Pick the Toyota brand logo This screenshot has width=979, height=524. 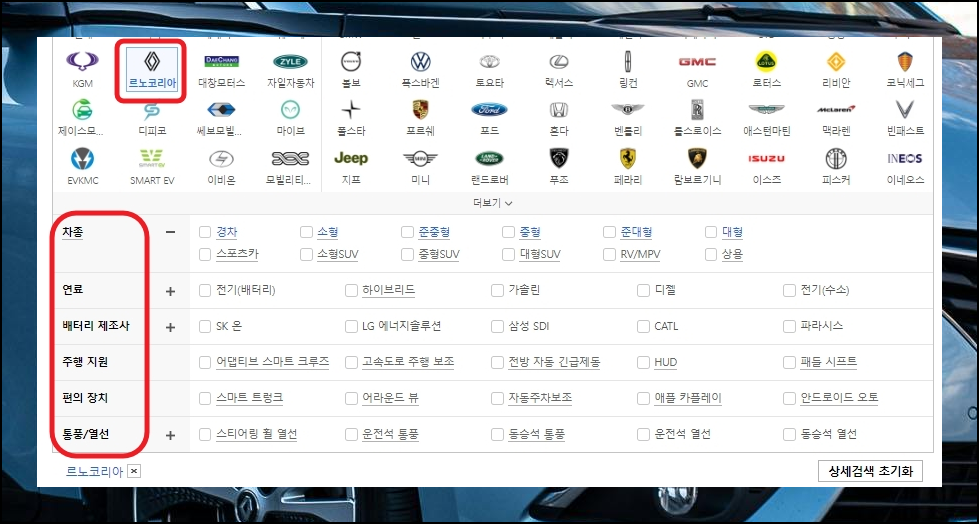click(490, 61)
